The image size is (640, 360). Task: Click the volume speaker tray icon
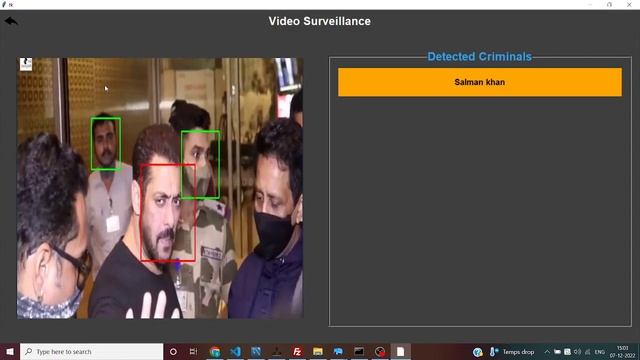pyautogui.click(x=577, y=351)
